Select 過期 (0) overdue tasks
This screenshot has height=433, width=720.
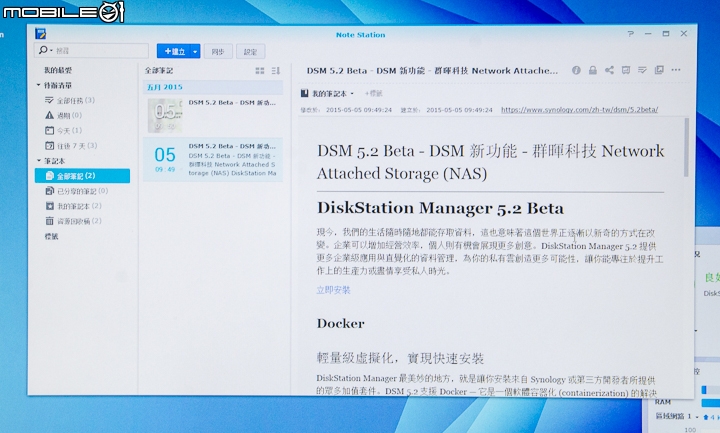63,115
